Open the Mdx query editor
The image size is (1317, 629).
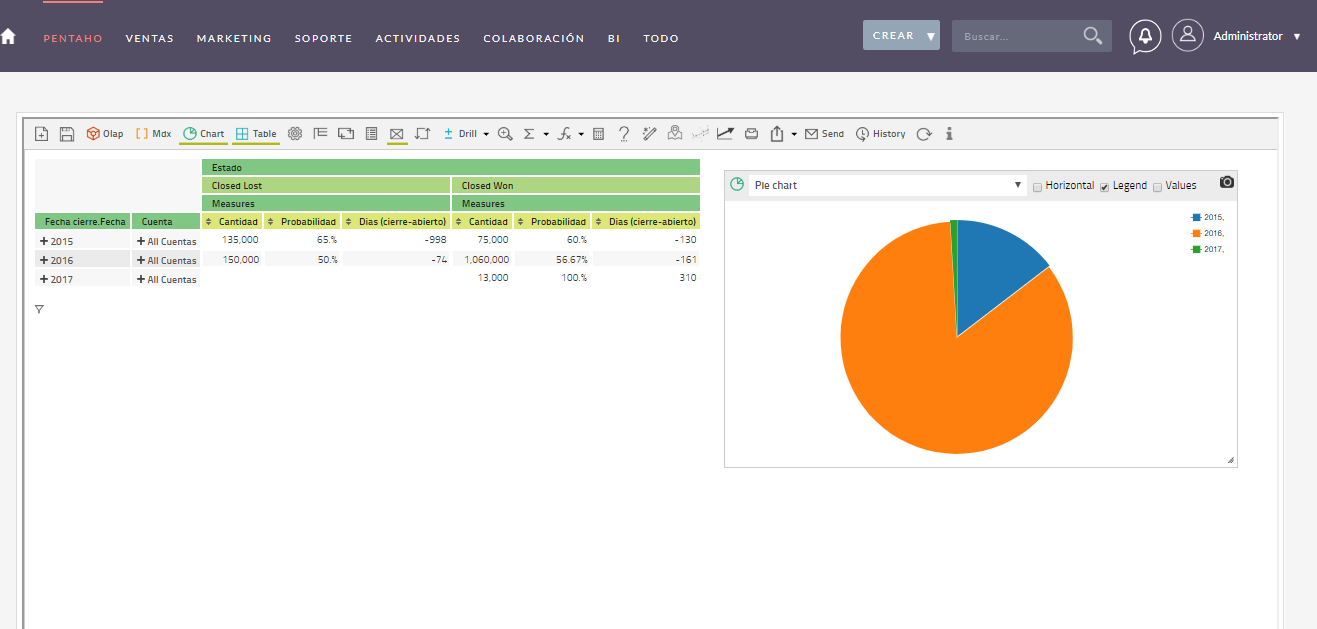coord(153,133)
